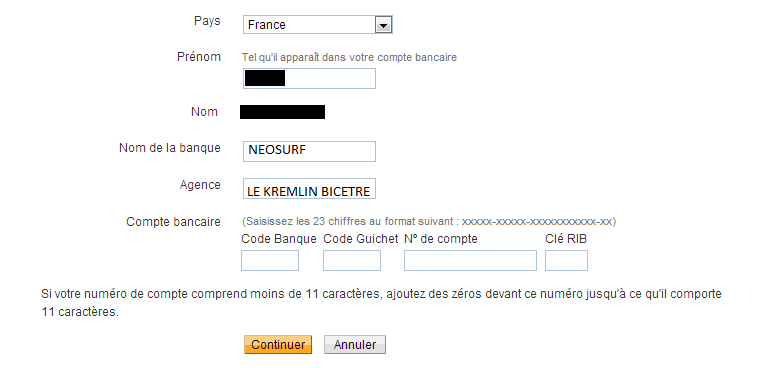The image size is (758, 368).
Task: Click the empty Code Guichet box
Action: point(352,261)
